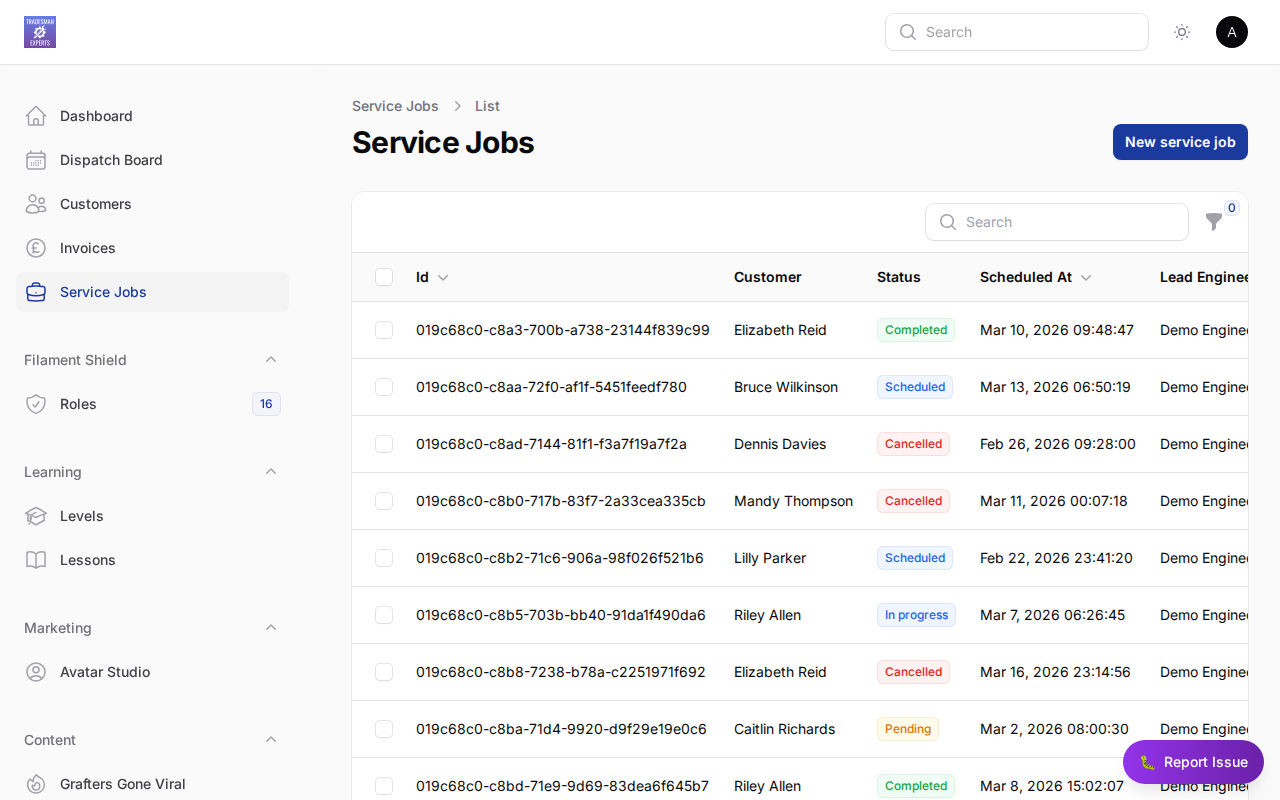Sort by the Scheduled At column arrow
1280x800 pixels.
pyautogui.click(x=1086, y=277)
